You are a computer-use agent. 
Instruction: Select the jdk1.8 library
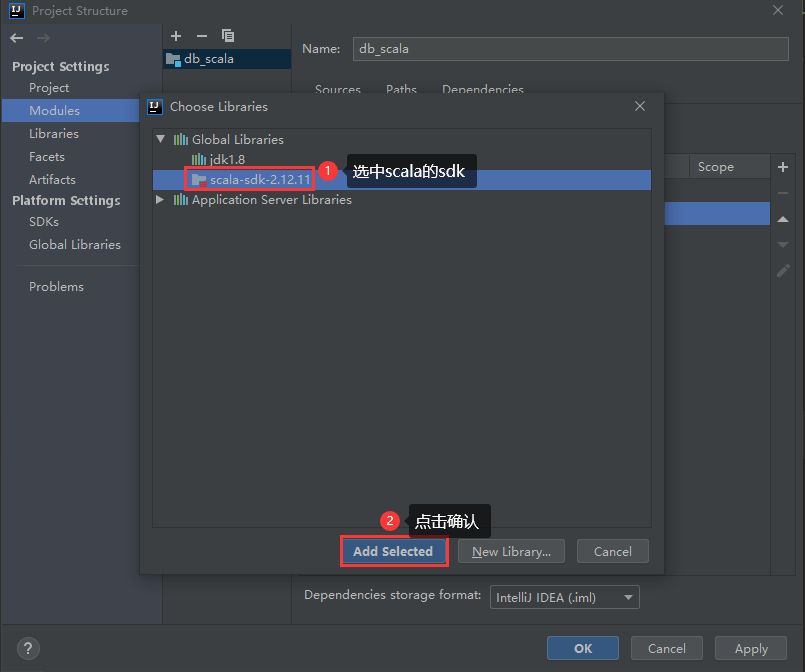227,160
